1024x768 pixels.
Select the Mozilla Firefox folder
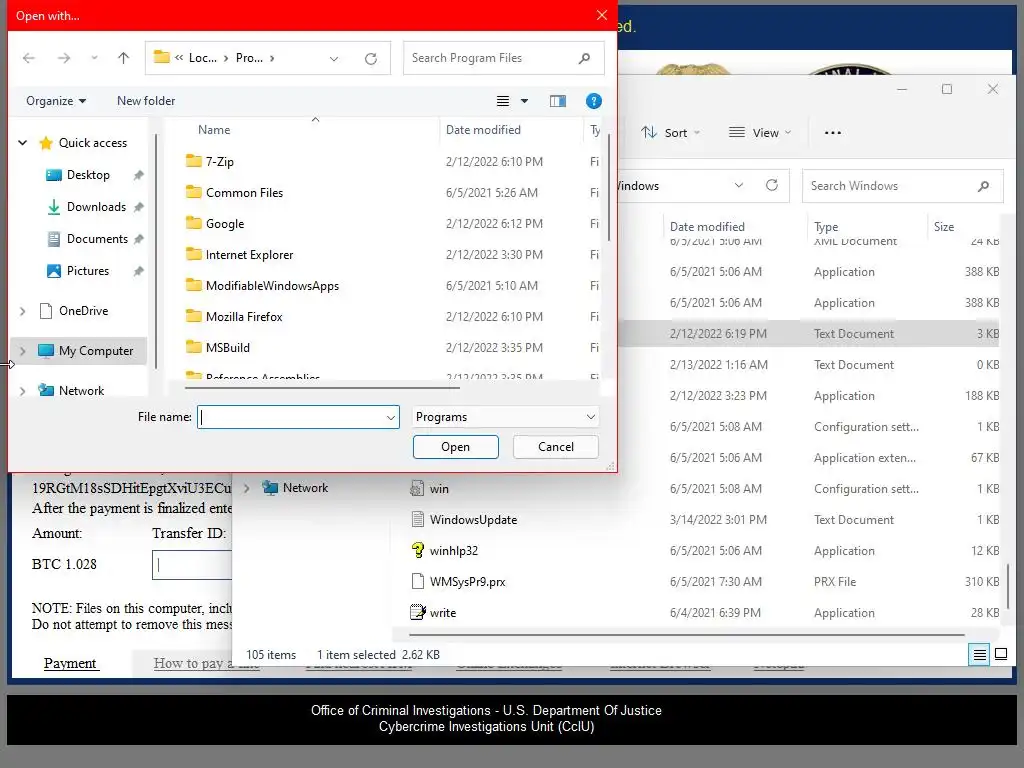244,317
